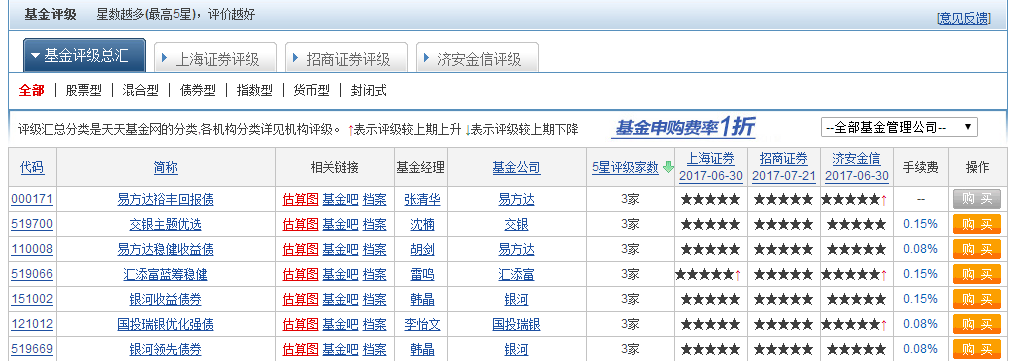Filter by 债券型 funds
Screen dimensions: 1013x361
197,90
